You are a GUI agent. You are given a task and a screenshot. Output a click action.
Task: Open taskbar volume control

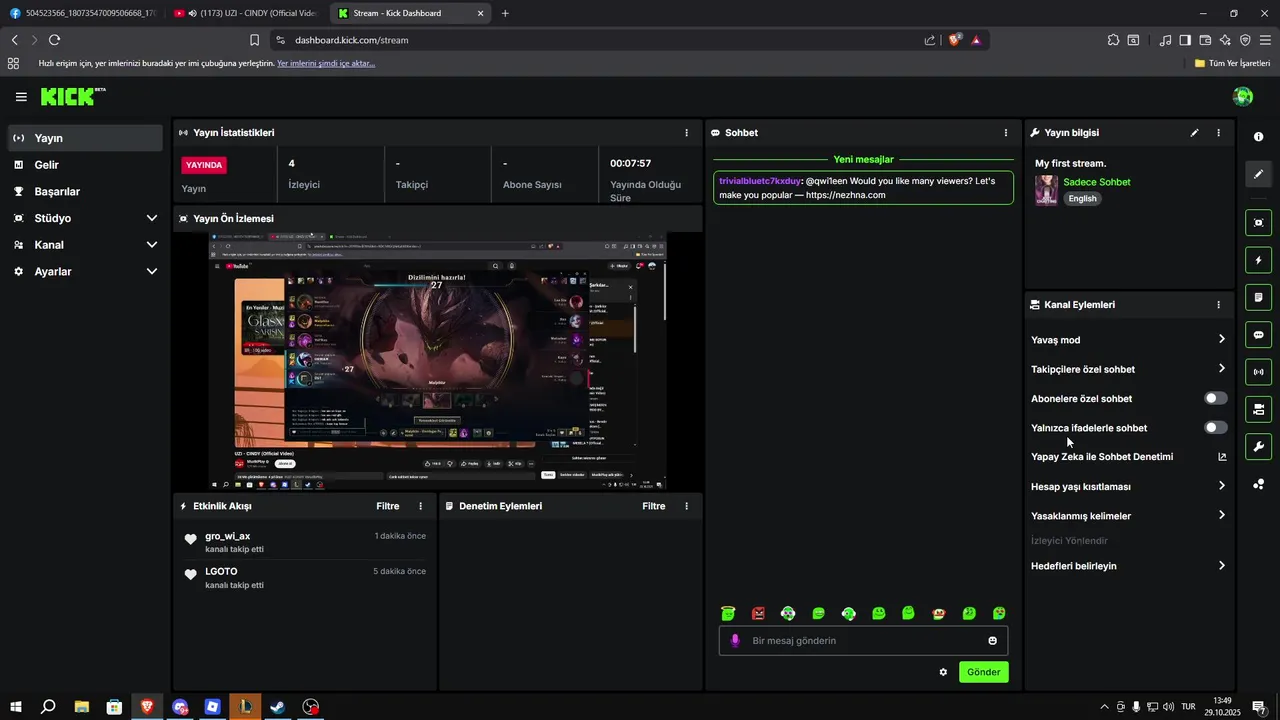click(x=1169, y=706)
